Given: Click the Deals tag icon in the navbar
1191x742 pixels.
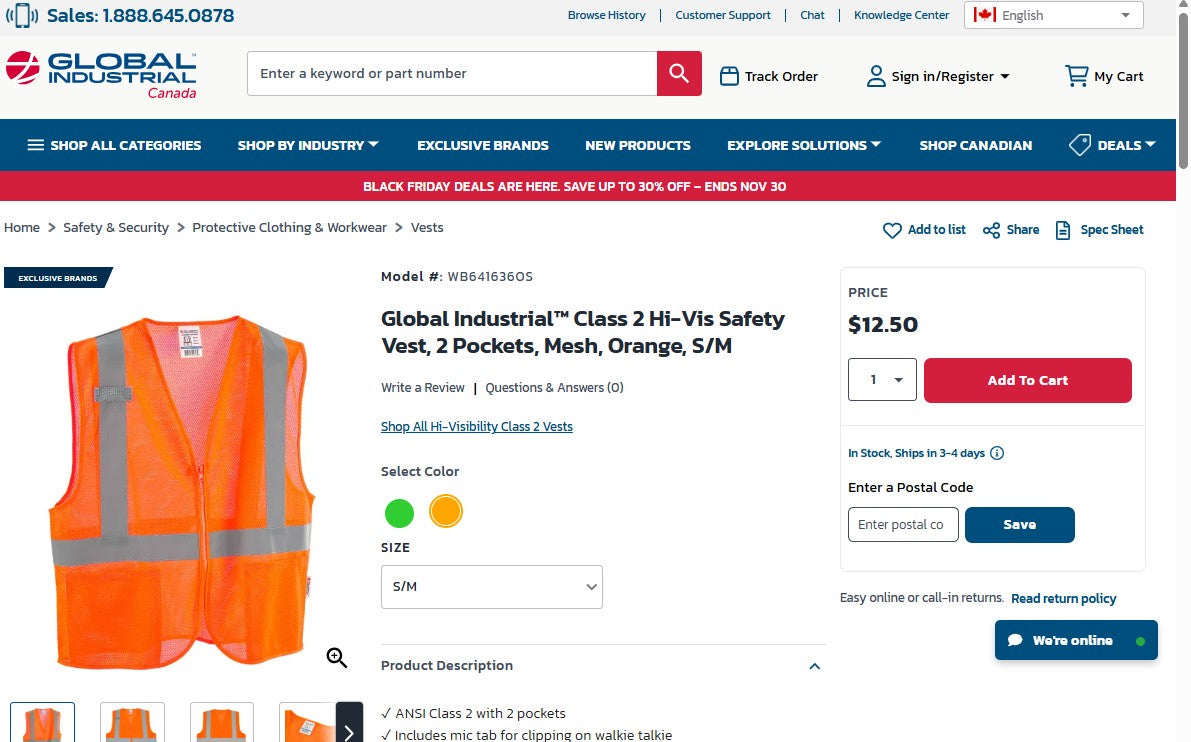Looking at the screenshot, I should coord(1080,145).
